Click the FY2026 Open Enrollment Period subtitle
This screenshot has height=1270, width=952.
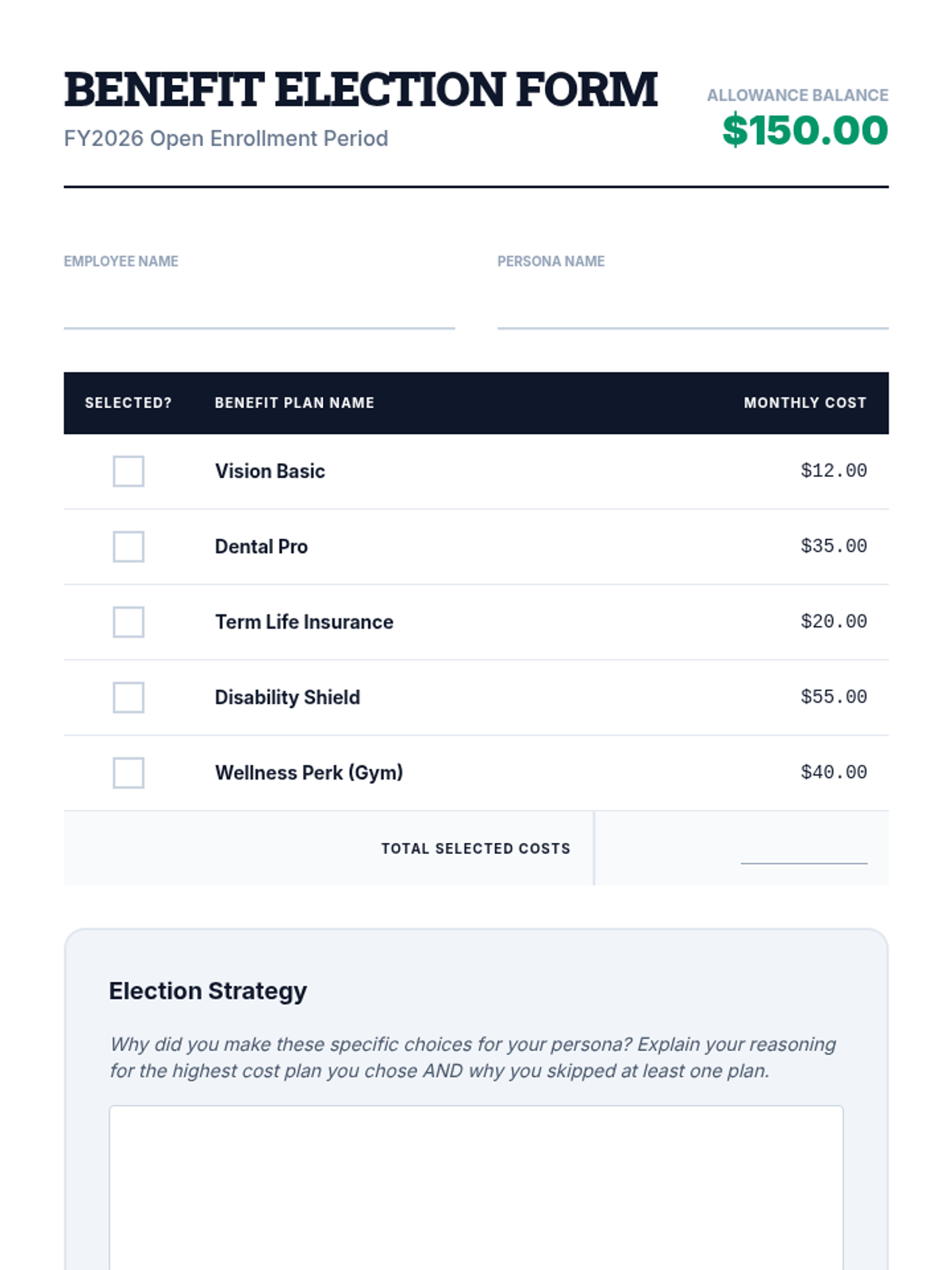point(226,138)
